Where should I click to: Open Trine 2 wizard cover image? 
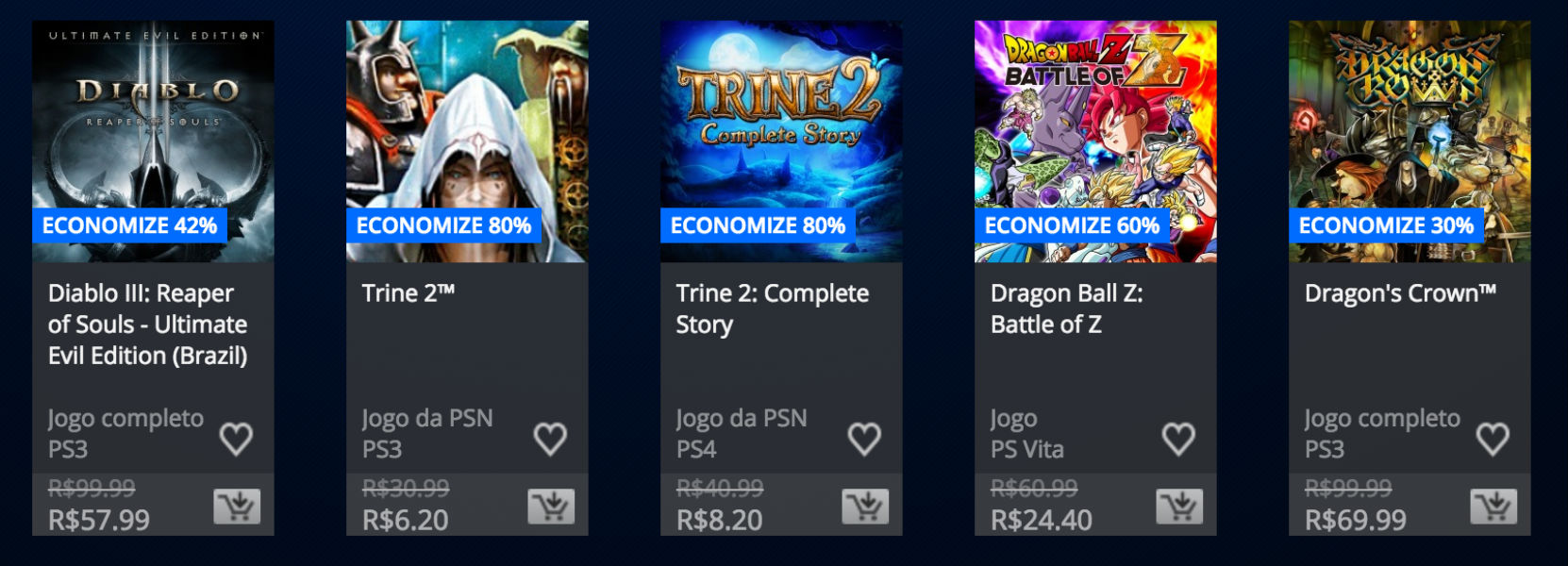pyautogui.click(x=467, y=141)
